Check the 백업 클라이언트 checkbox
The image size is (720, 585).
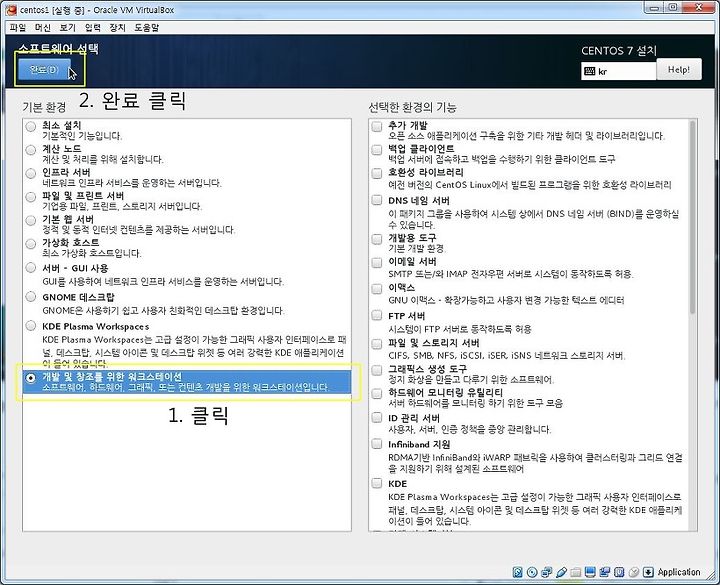[x=377, y=150]
